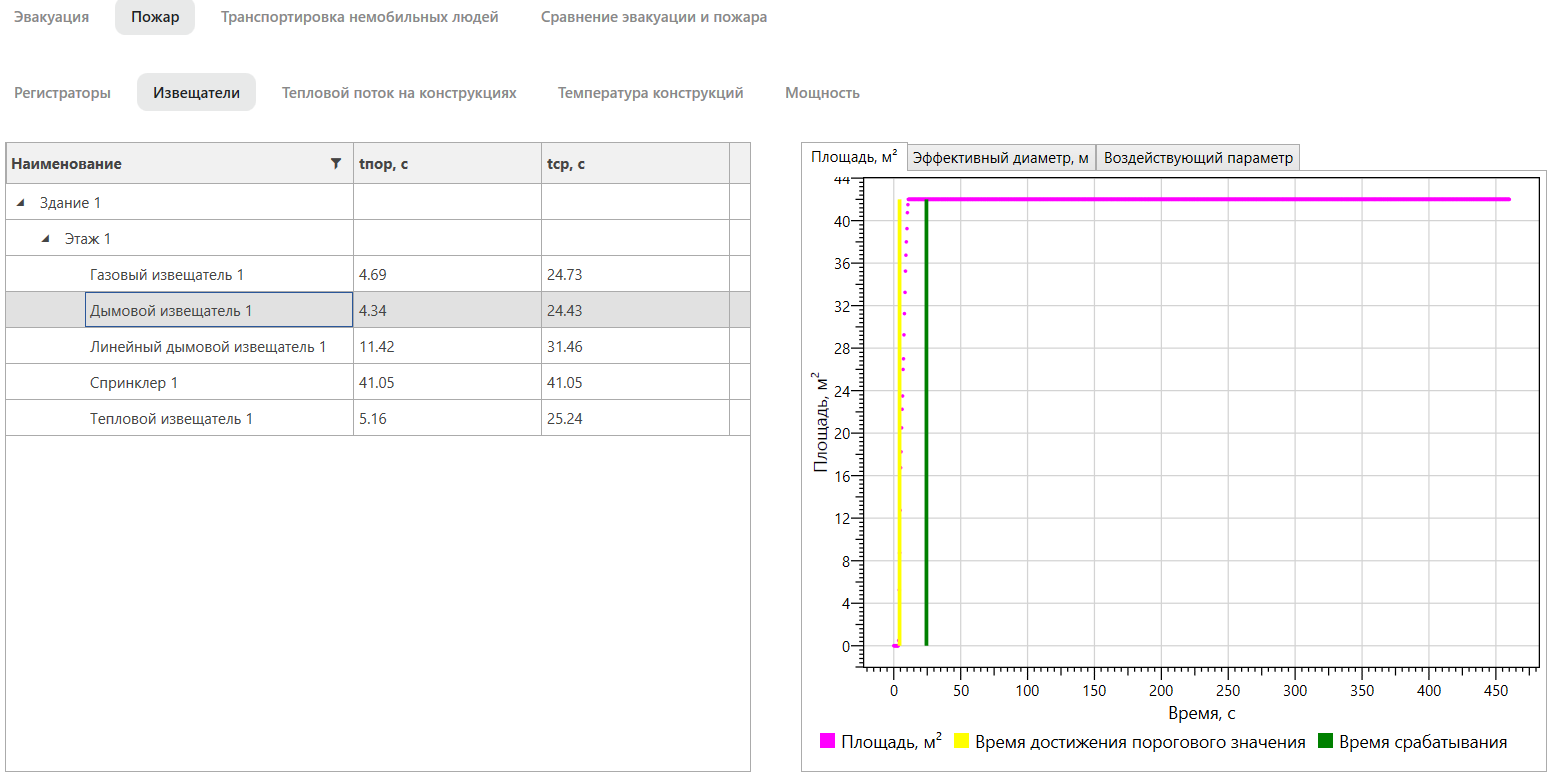The height and width of the screenshot is (776, 1552).
Task: Collapse the Этаж 1 tree node
Action: point(46,239)
